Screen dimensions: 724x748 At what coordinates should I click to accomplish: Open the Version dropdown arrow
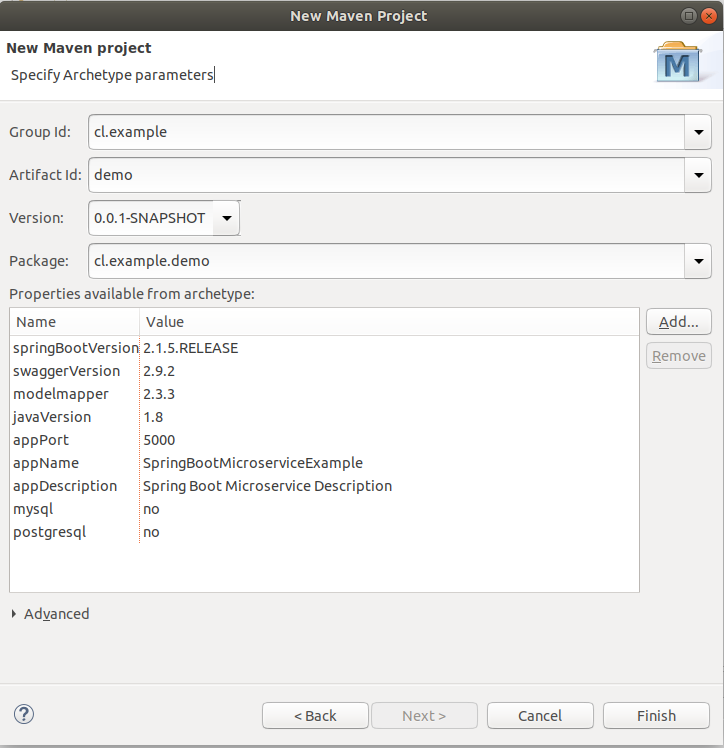pos(227,218)
